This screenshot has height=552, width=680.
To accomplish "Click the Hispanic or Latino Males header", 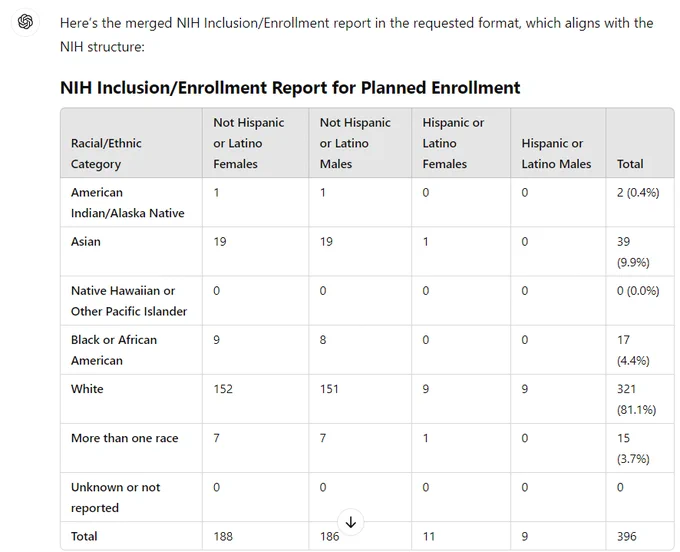I will (x=556, y=154).
